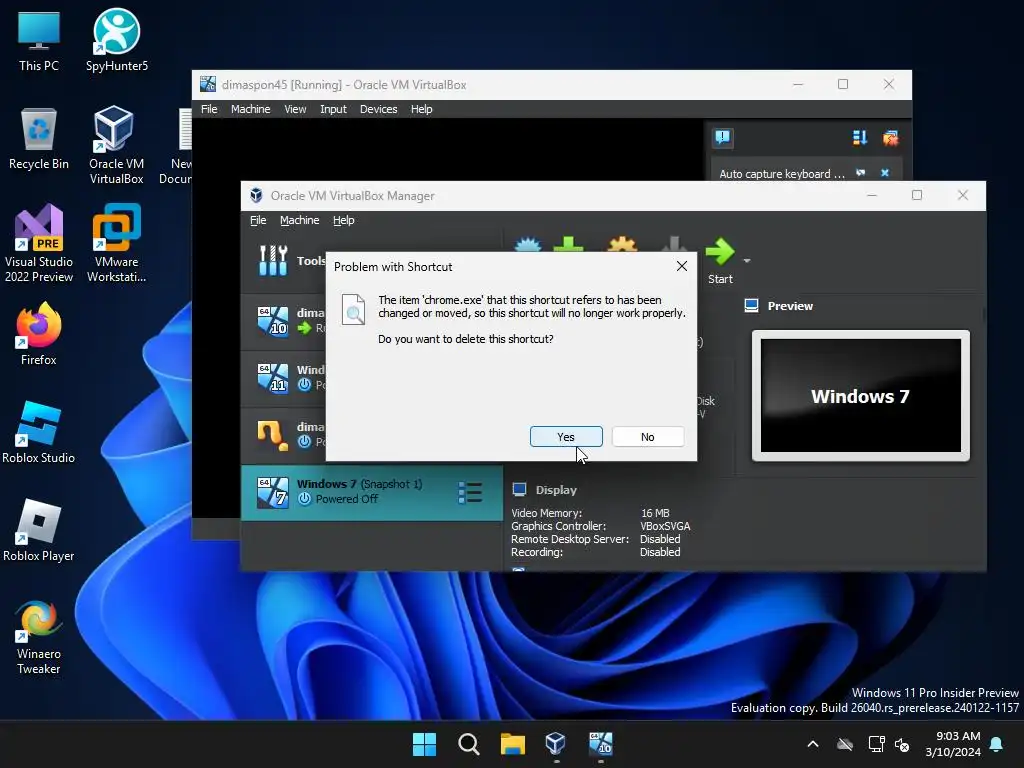Open Devices menu in dimaspon45 VM window
Screen dimensions: 1024x768
[x=378, y=109]
